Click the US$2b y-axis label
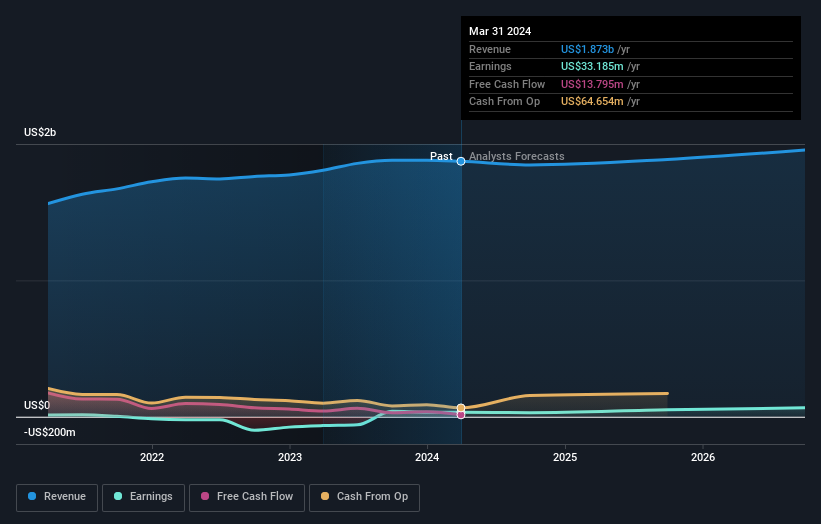The height and width of the screenshot is (524, 821). tap(40, 133)
